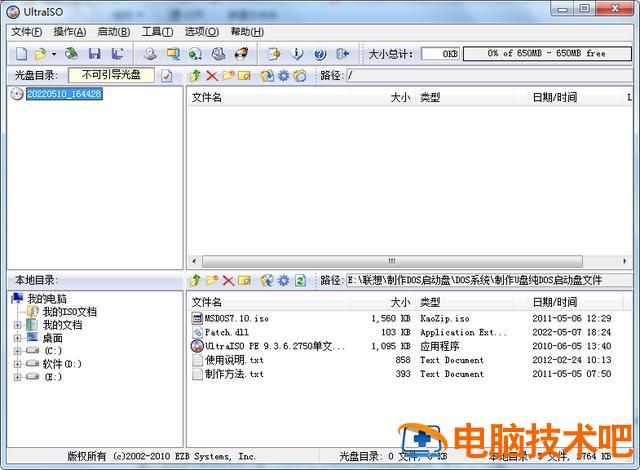Click the blue Info icon
The width and height of the screenshot is (640, 470).
tap(297, 53)
